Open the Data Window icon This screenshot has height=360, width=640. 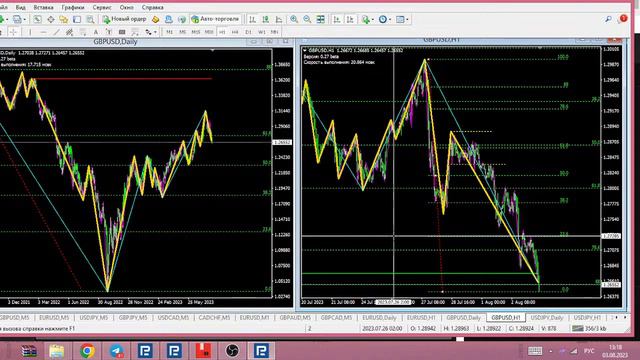51,19
